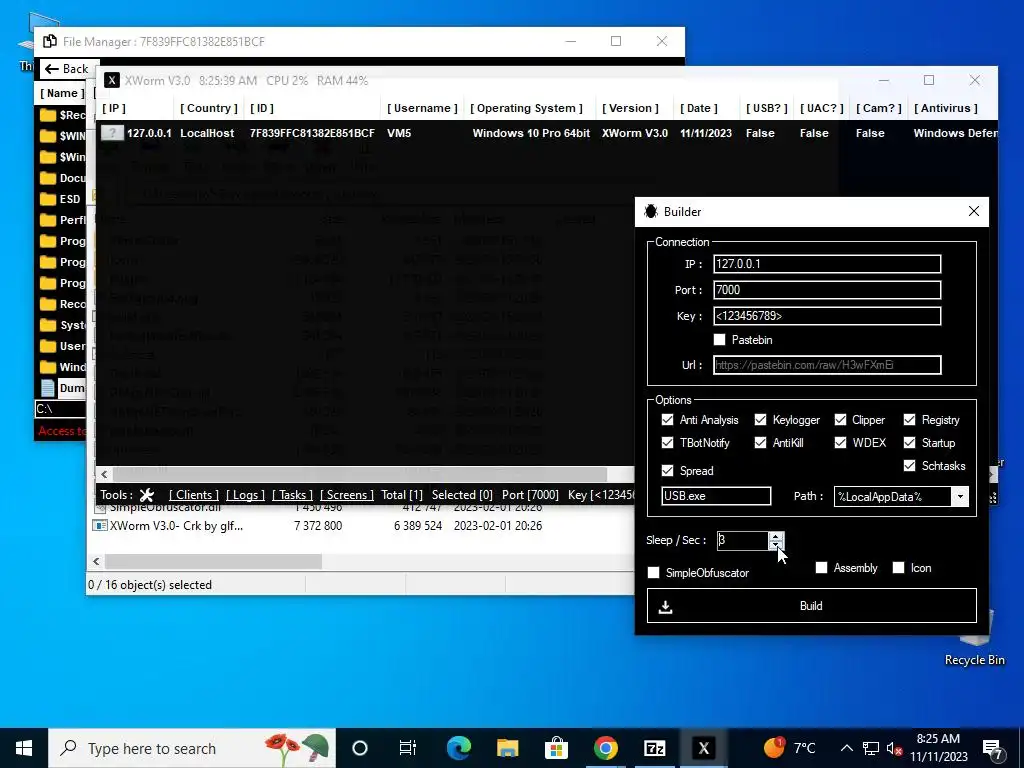Image resolution: width=1024 pixels, height=768 pixels.
Task: Select the Dum file icon in File Manager
Action: point(48,388)
